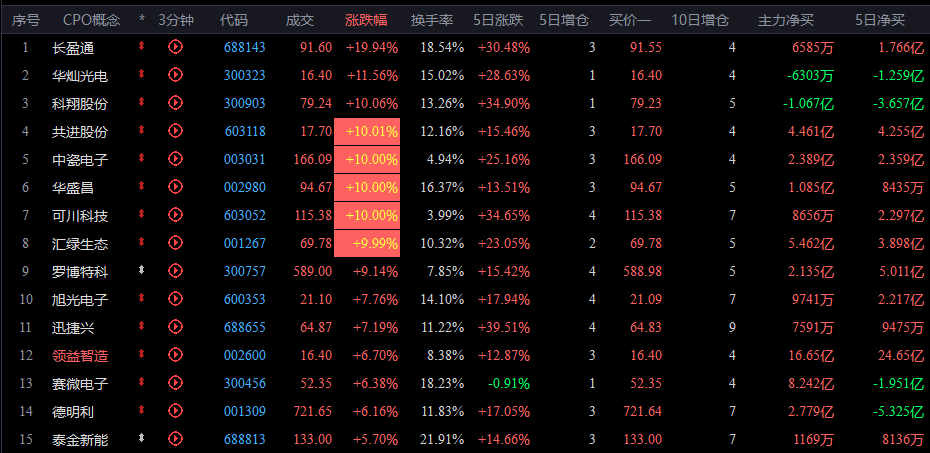The width and height of the screenshot is (930, 453).
Task: Click the 代码 column header
Action: click(234, 20)
